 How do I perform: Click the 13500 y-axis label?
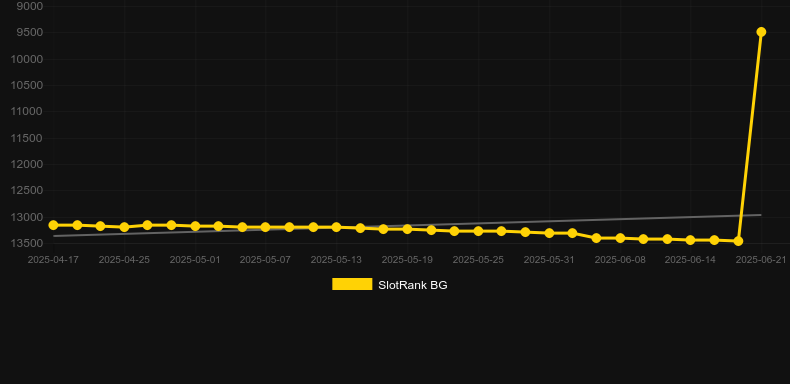[x=27, y=243]
